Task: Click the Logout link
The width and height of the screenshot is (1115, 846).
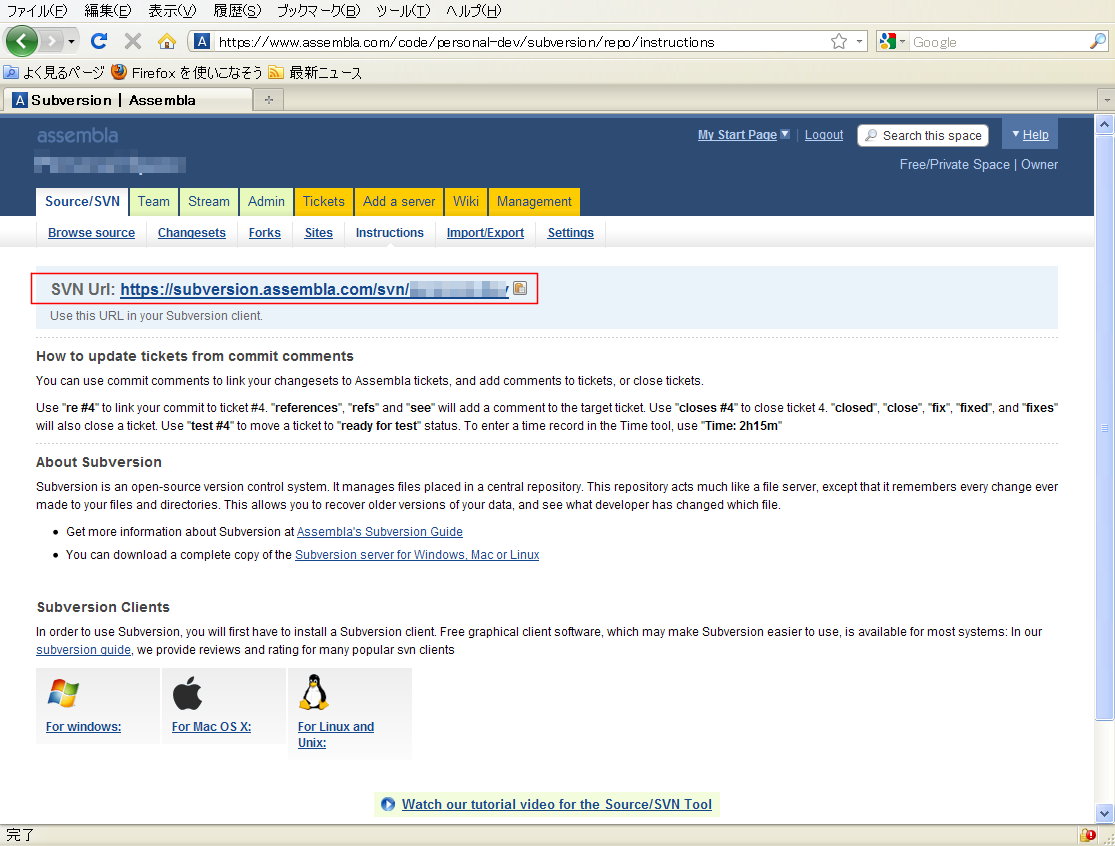Action: click(824, 135)
